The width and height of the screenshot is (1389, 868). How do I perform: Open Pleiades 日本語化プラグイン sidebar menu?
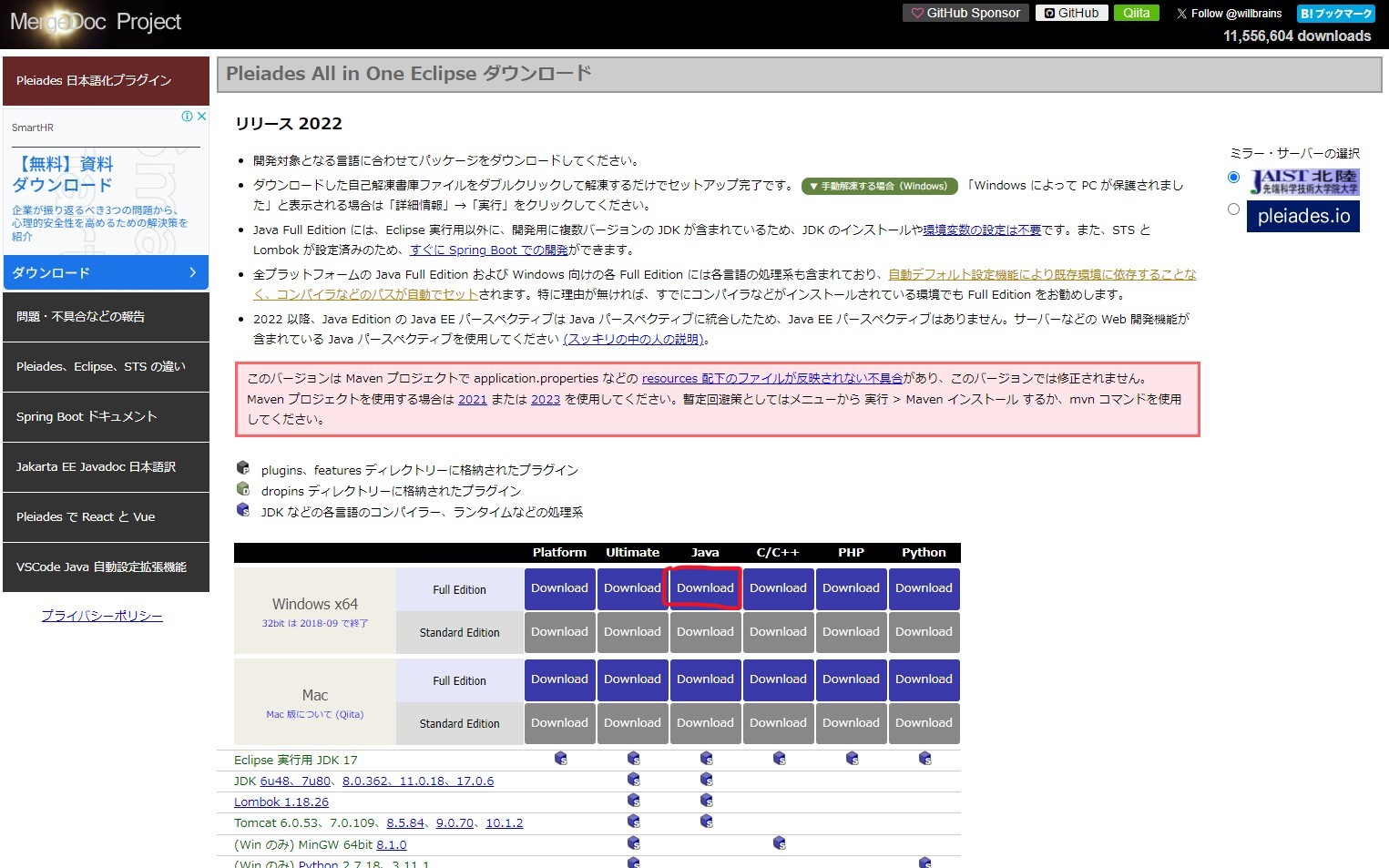[106, 80]
